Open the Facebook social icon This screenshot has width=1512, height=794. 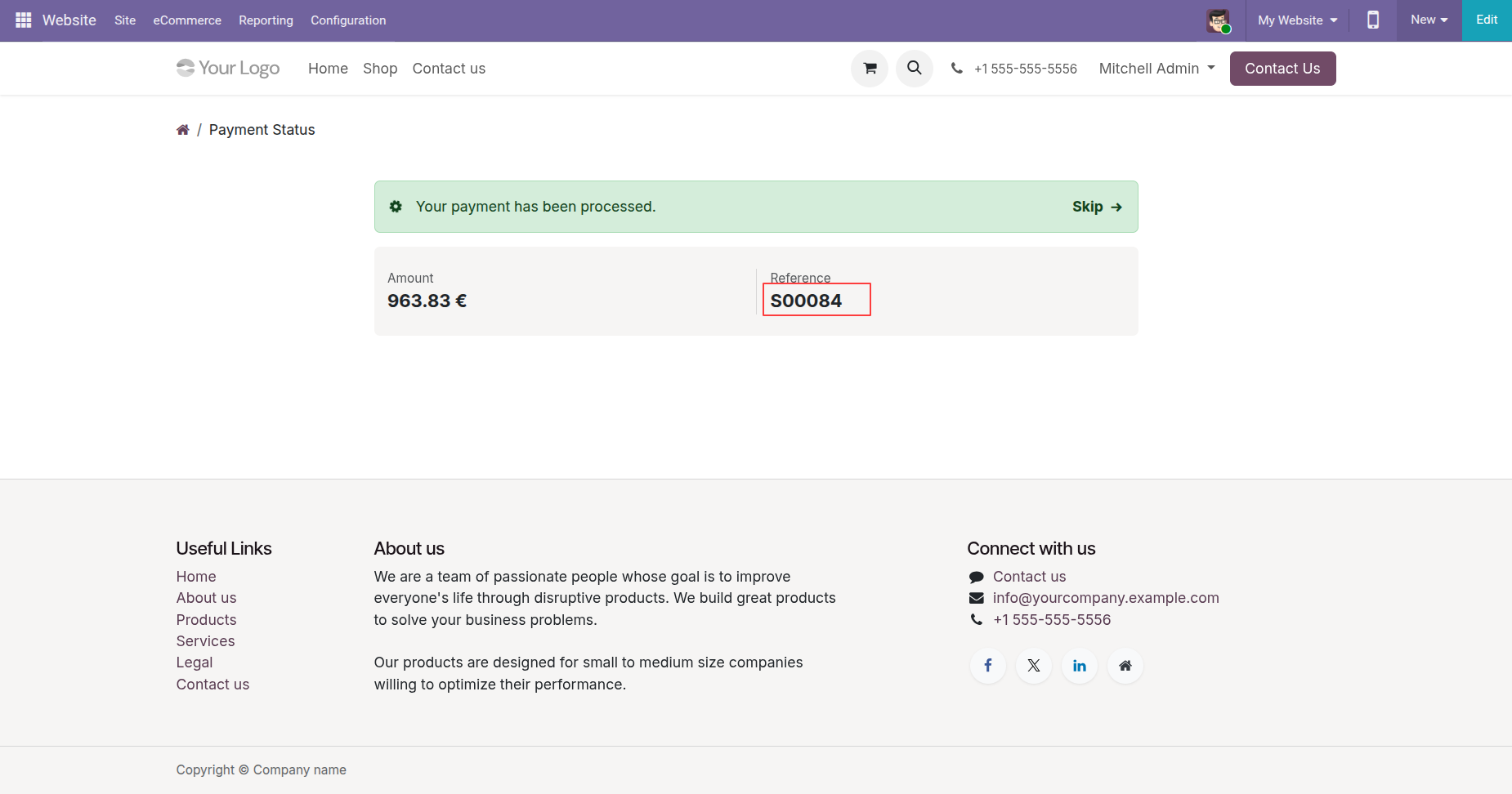pos(988,666)
